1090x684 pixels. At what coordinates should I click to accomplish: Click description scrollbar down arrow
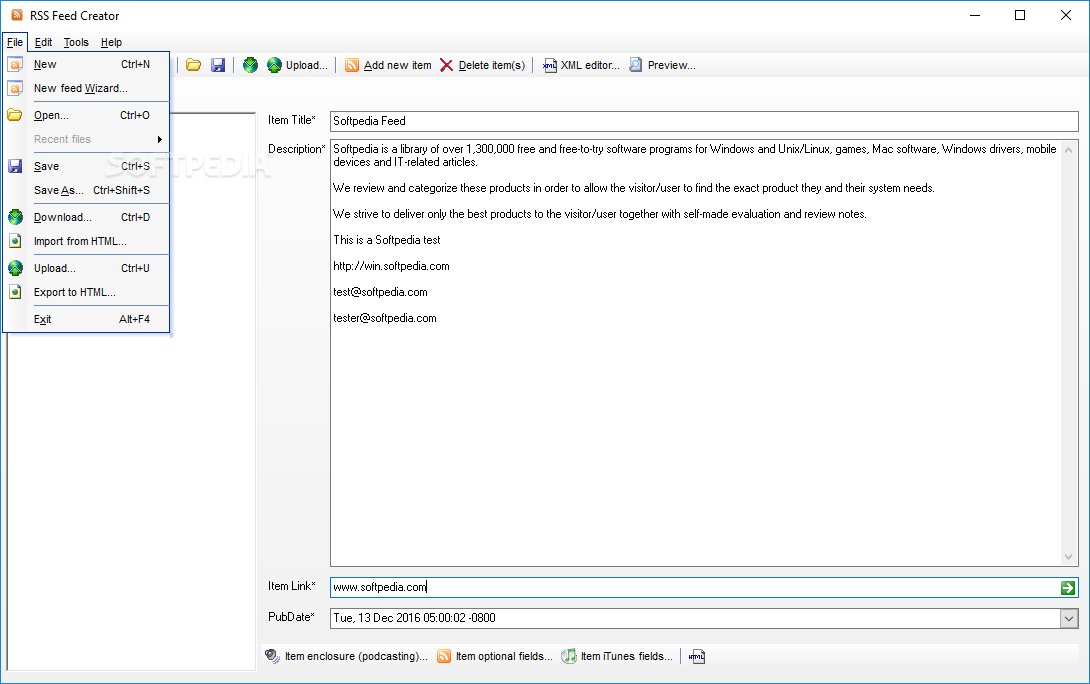(x=1068, y=557)
